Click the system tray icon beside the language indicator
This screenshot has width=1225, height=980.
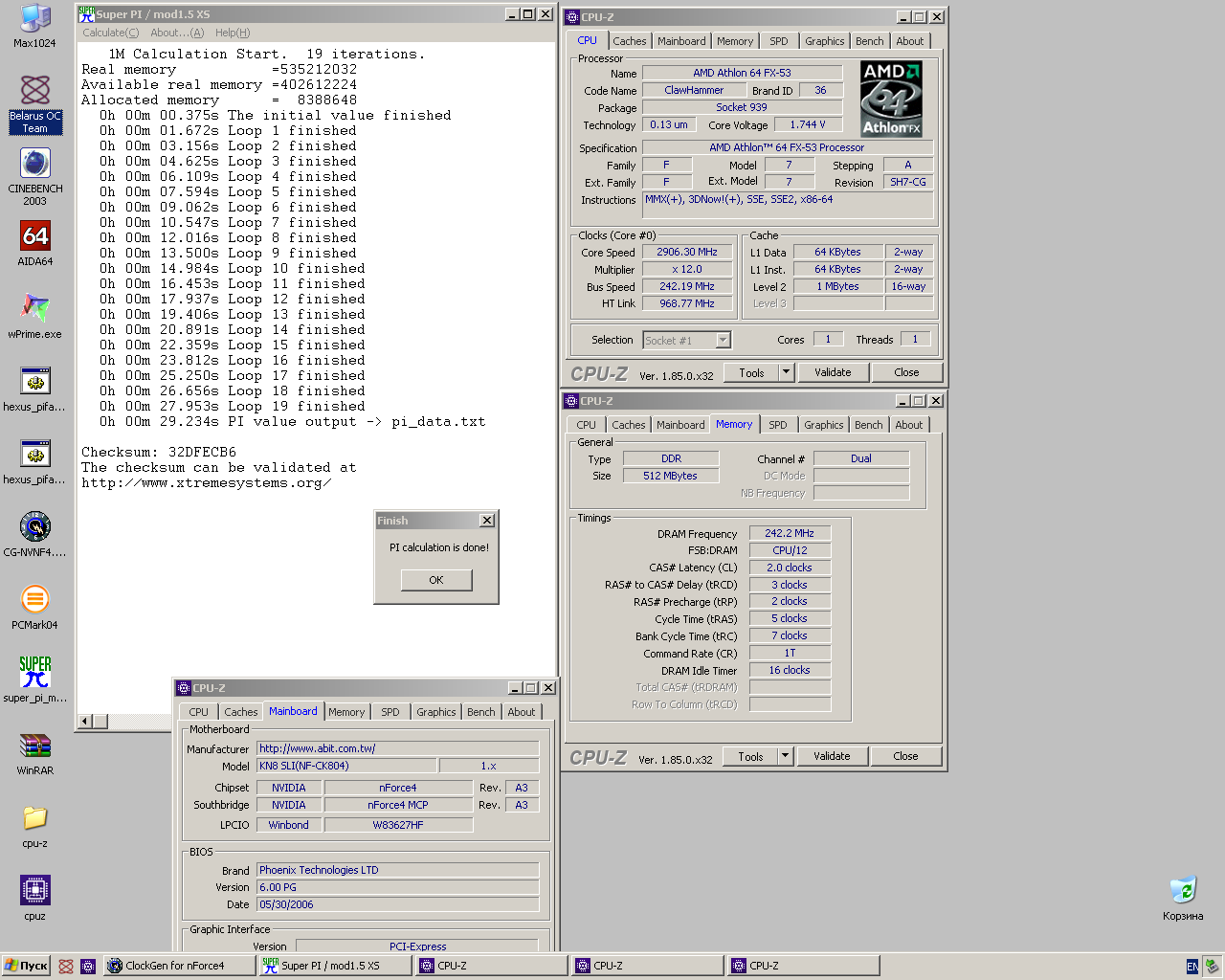coord(1212,967)
